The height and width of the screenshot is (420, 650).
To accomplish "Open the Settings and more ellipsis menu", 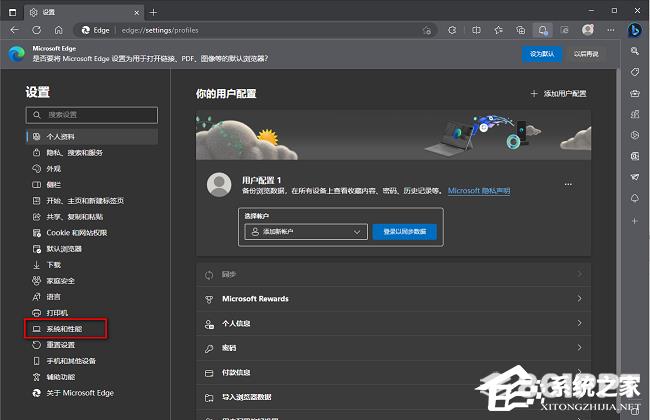I will coord(611,30).
